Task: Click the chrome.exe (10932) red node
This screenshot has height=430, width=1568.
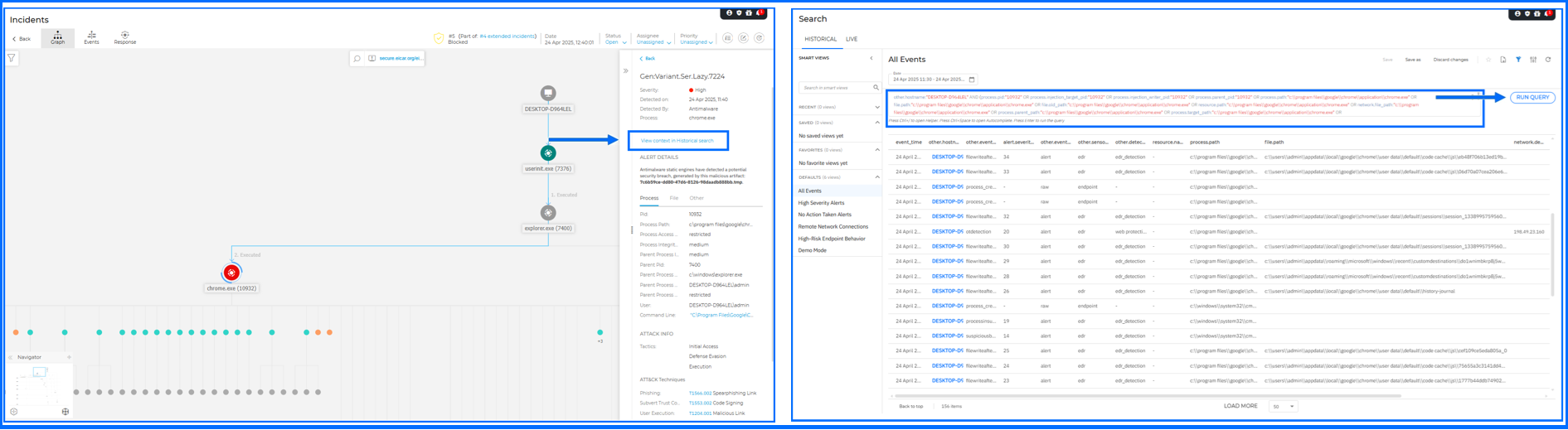Action: point(231,273)
